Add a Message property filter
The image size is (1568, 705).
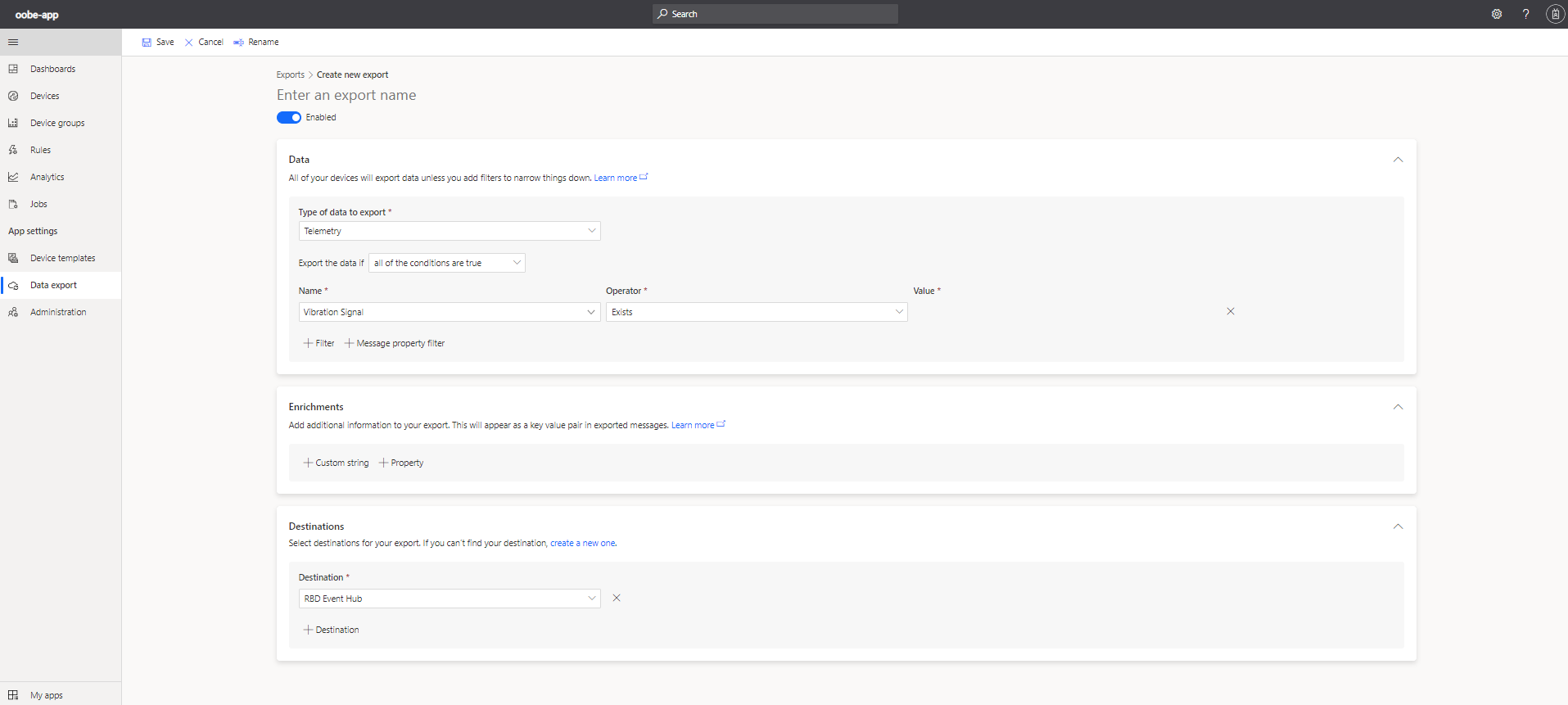[x=395, y=343]
